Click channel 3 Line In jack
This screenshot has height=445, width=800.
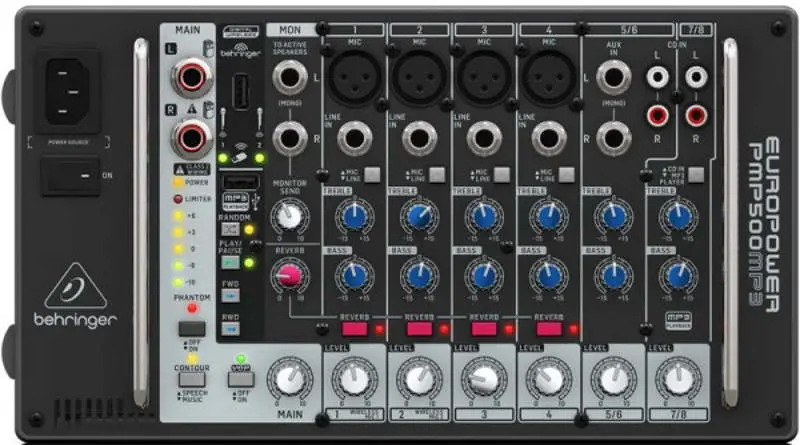coord(484,138)
